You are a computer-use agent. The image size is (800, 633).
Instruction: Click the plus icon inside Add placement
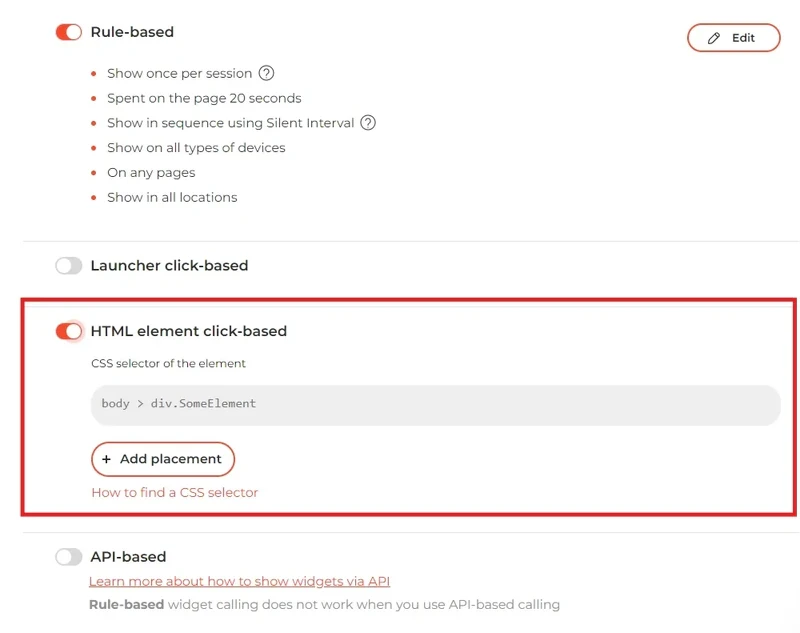pos(108,458)
